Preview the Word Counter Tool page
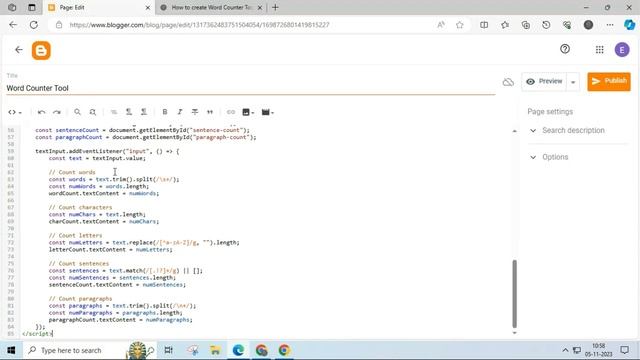 pos(544,82)
